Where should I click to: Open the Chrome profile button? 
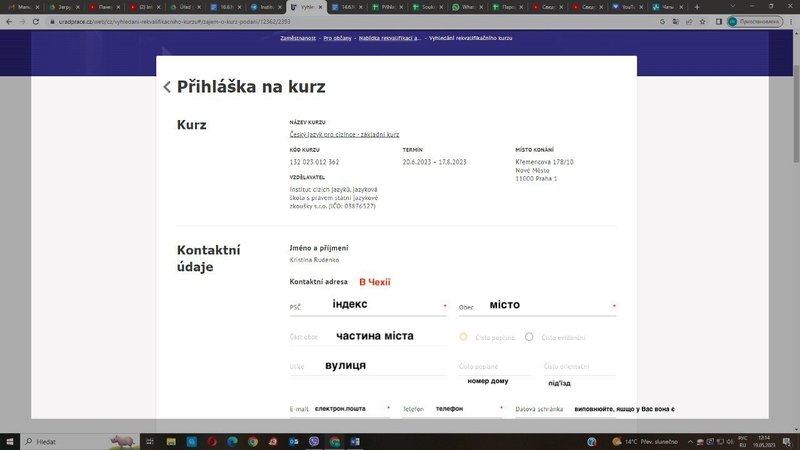coord(755,21)
